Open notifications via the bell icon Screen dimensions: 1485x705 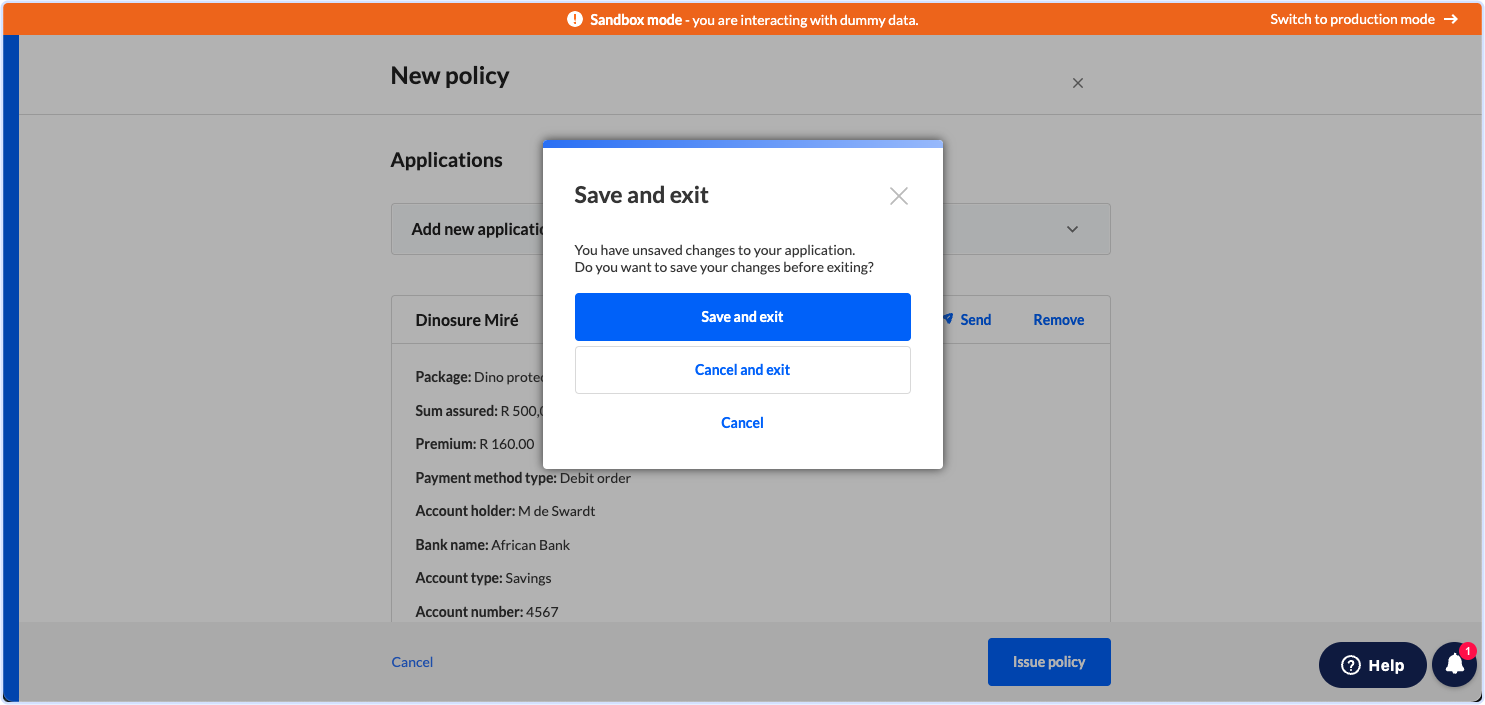(1454, 664)
